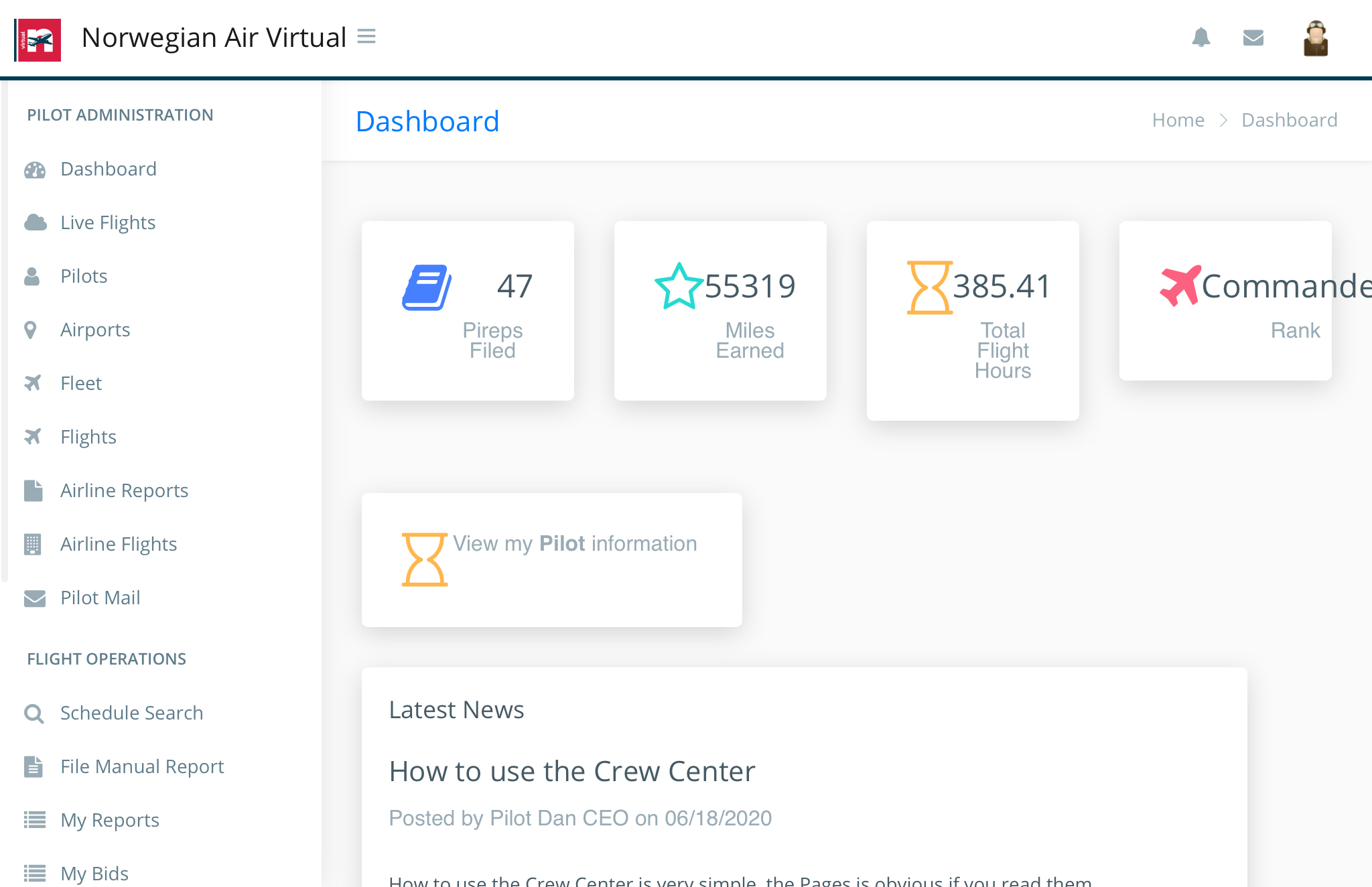Click the Fleet plane icon
The width and height of the screenshot is (1372, 887).
tap(33, 383)
